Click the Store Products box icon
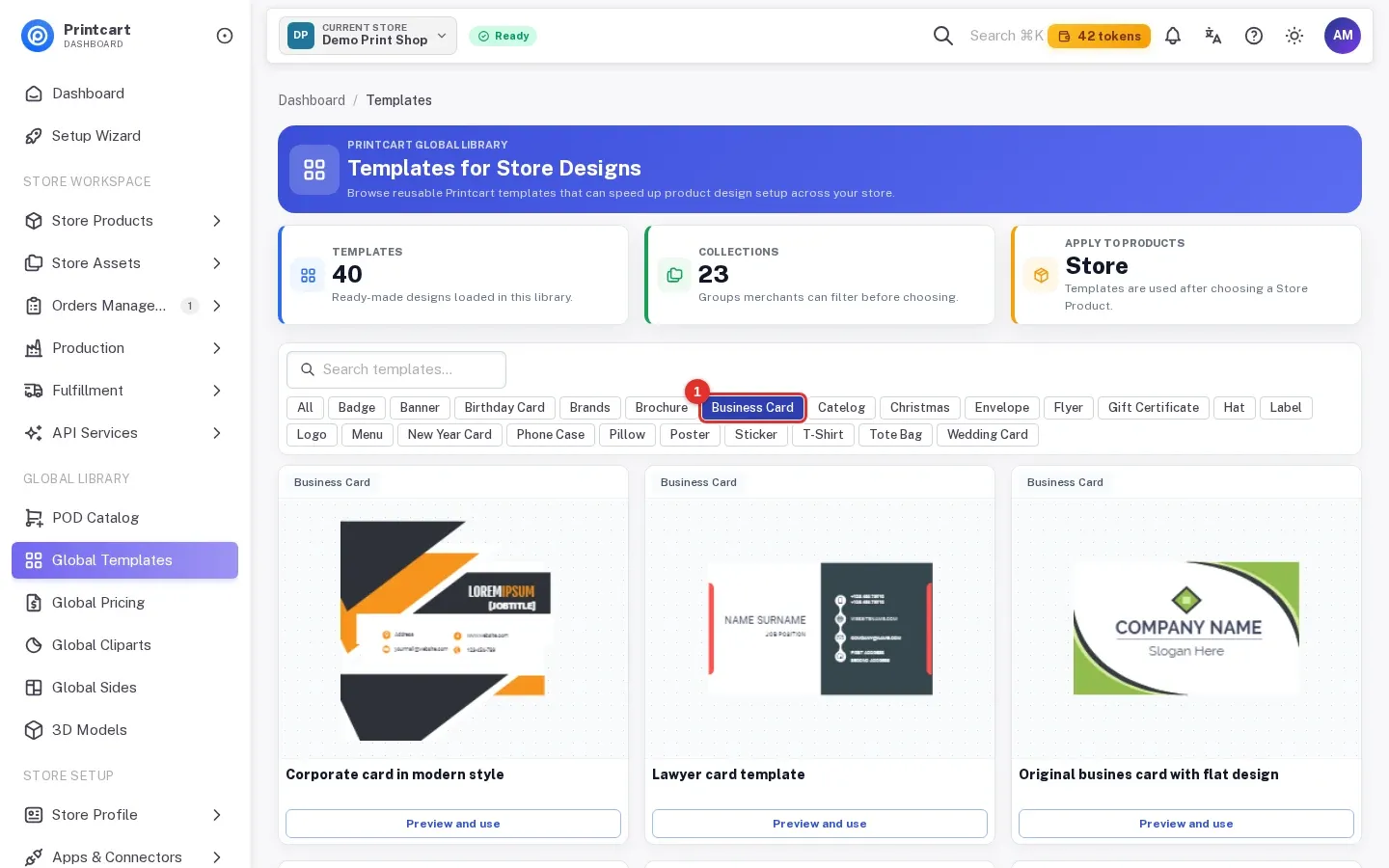Screen dimensions: 1389x868 pyautogui.click(x=34, y=221)
